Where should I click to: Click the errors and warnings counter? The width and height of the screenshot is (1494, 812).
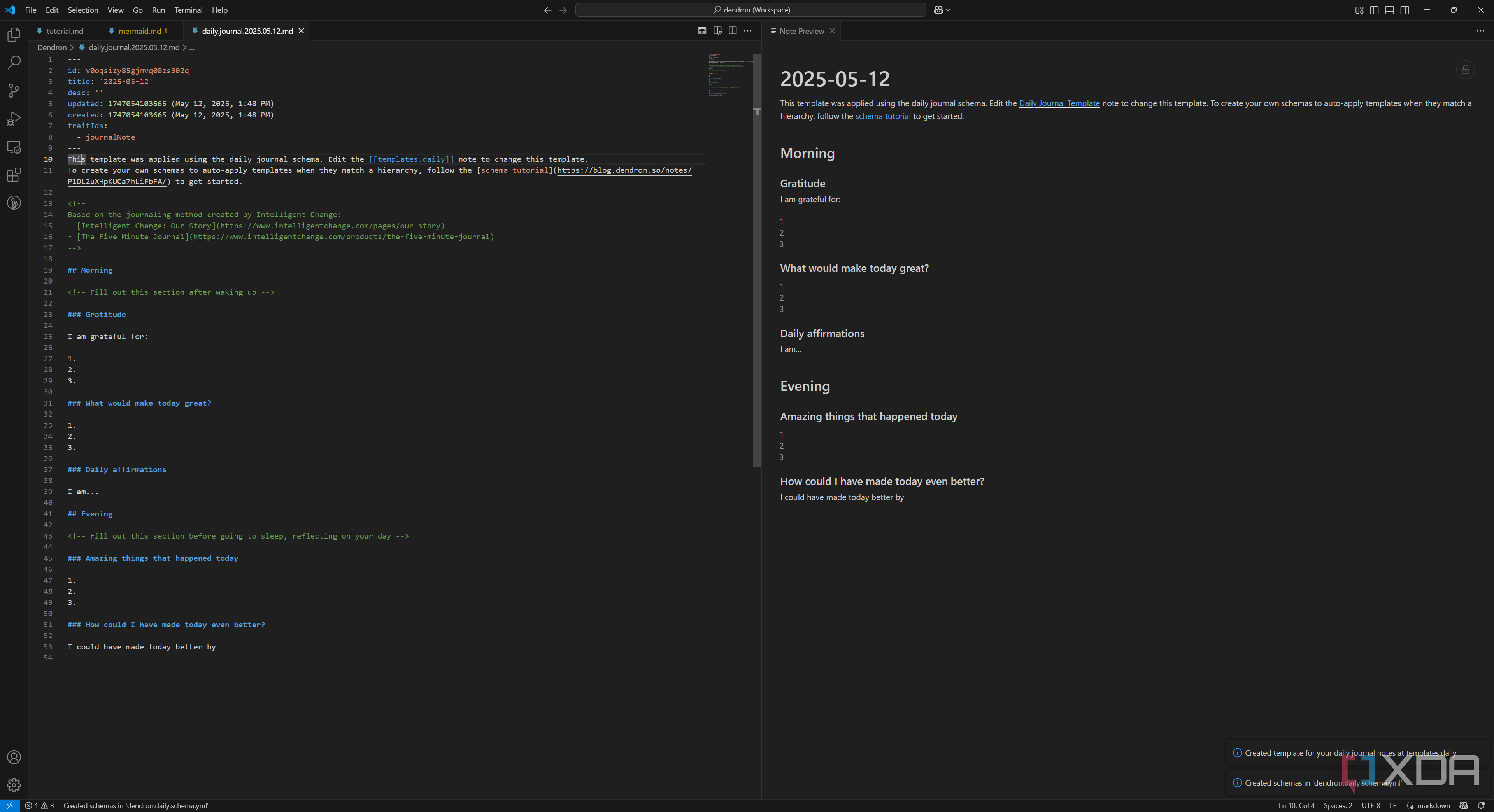[x=39, y=806]
